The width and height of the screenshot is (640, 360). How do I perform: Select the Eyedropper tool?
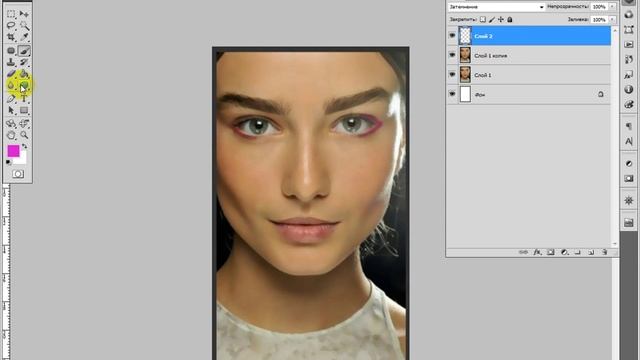24,37
